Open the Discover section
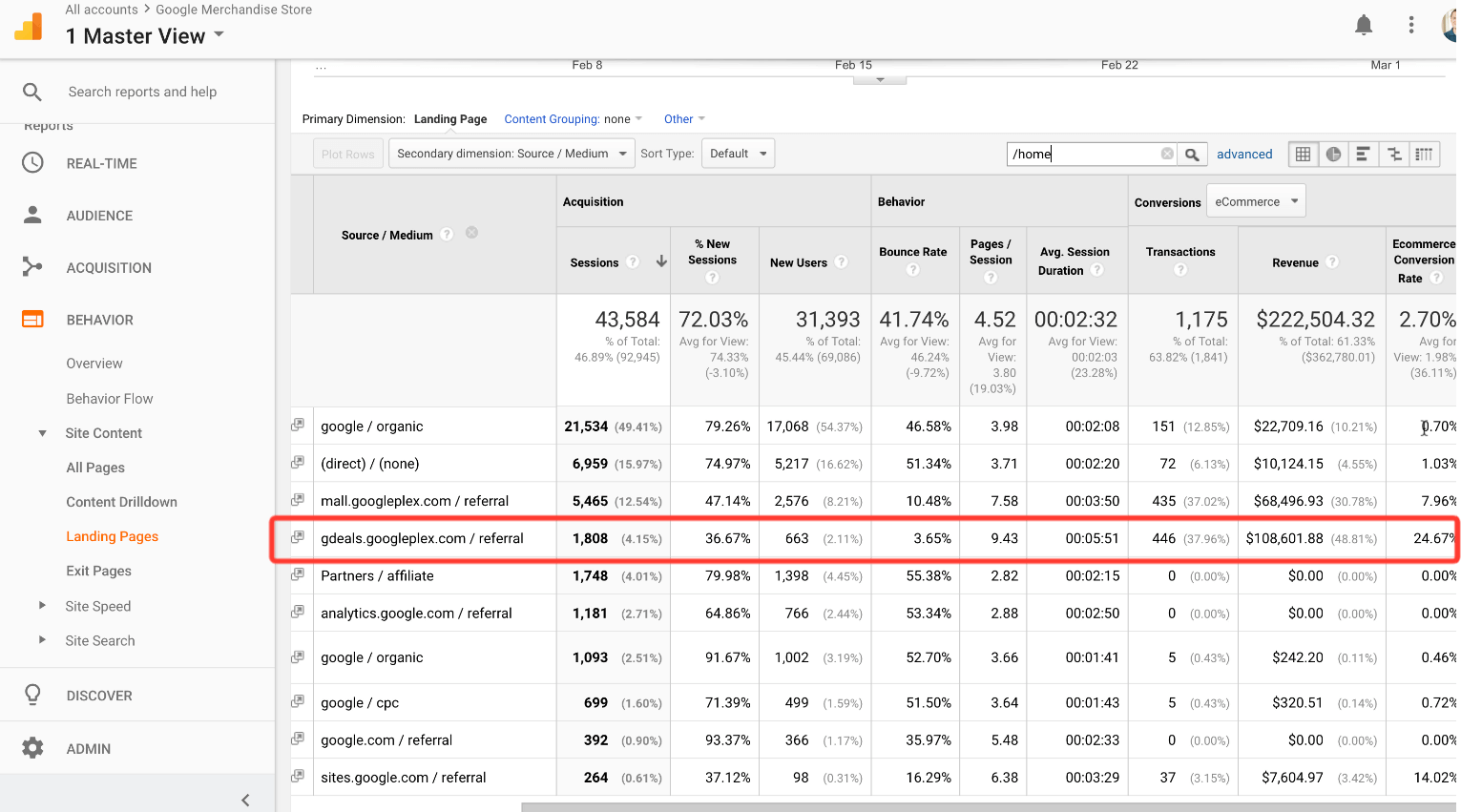 pyautogui.click(x=99, y=696)
